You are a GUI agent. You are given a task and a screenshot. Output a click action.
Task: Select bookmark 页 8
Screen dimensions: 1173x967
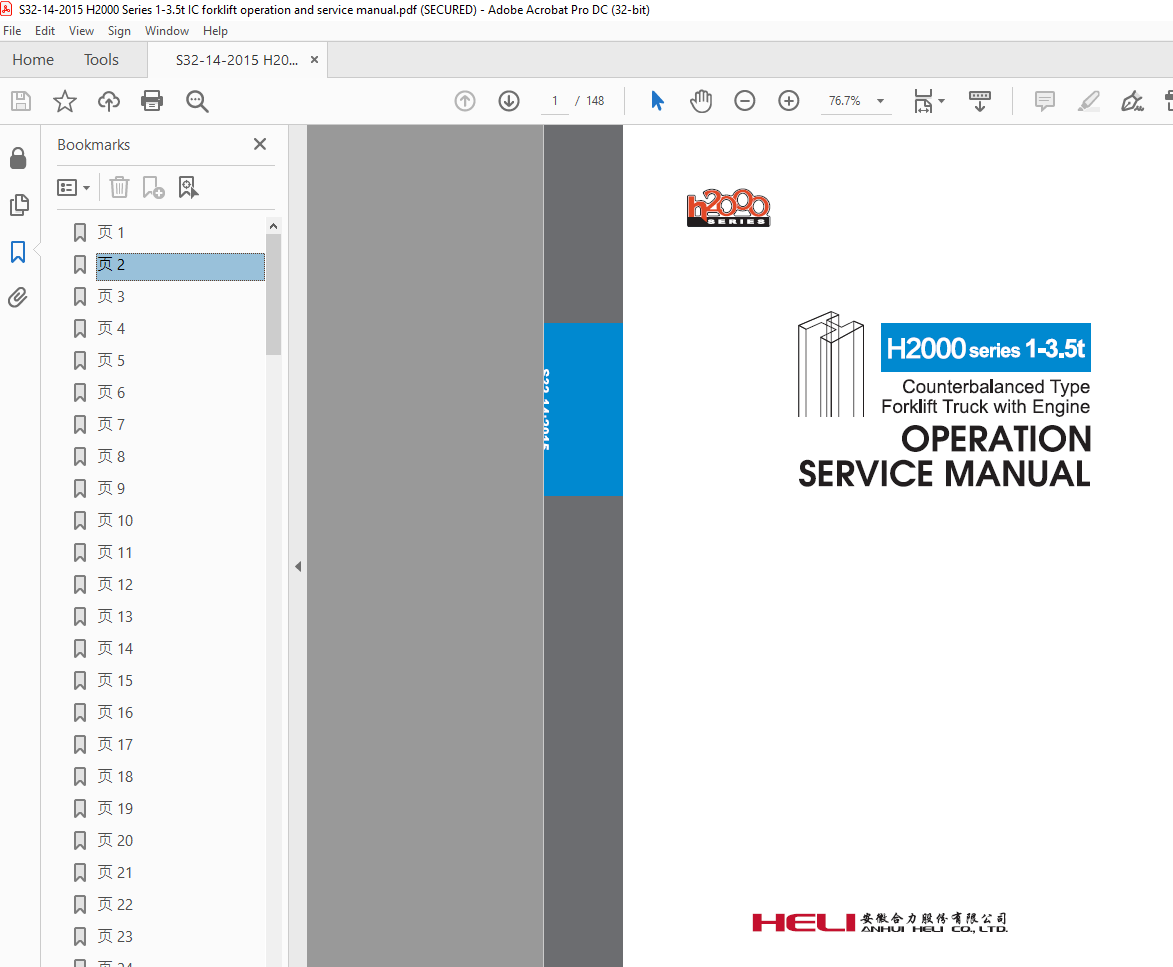tap(111, 456)
